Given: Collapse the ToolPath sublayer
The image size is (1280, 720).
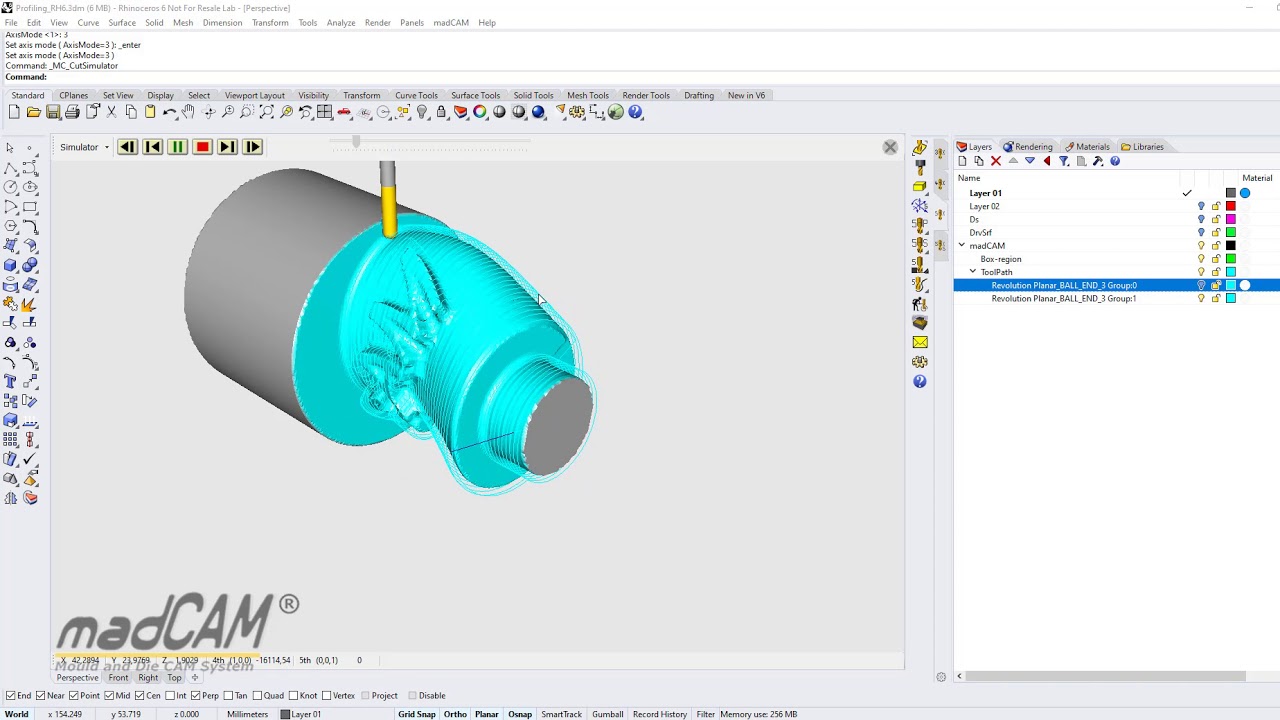Looking at the screenshot, I should tap(973, 272).
